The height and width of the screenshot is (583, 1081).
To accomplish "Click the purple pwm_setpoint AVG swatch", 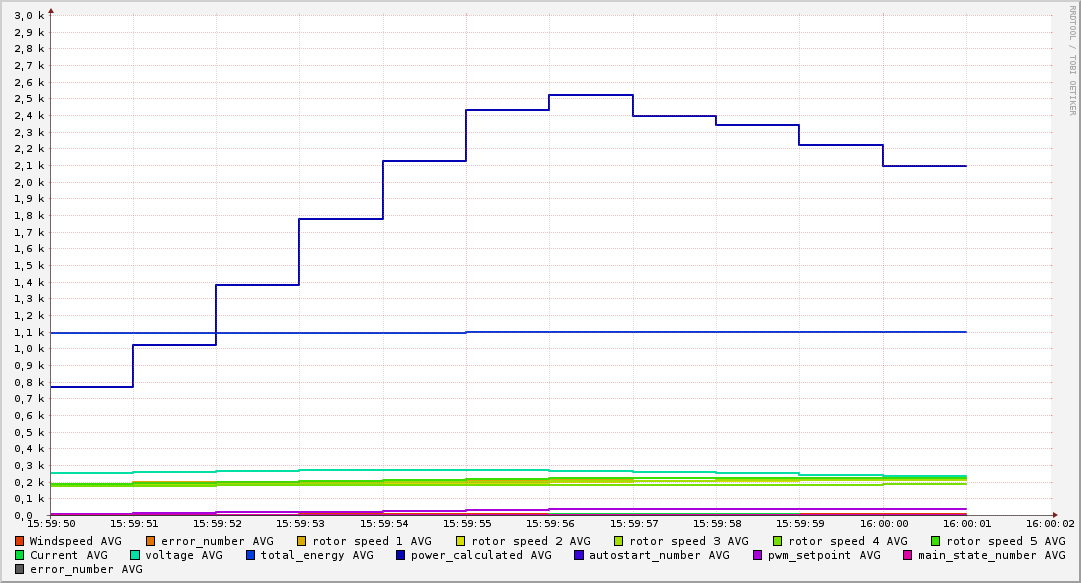I will 758,555.
